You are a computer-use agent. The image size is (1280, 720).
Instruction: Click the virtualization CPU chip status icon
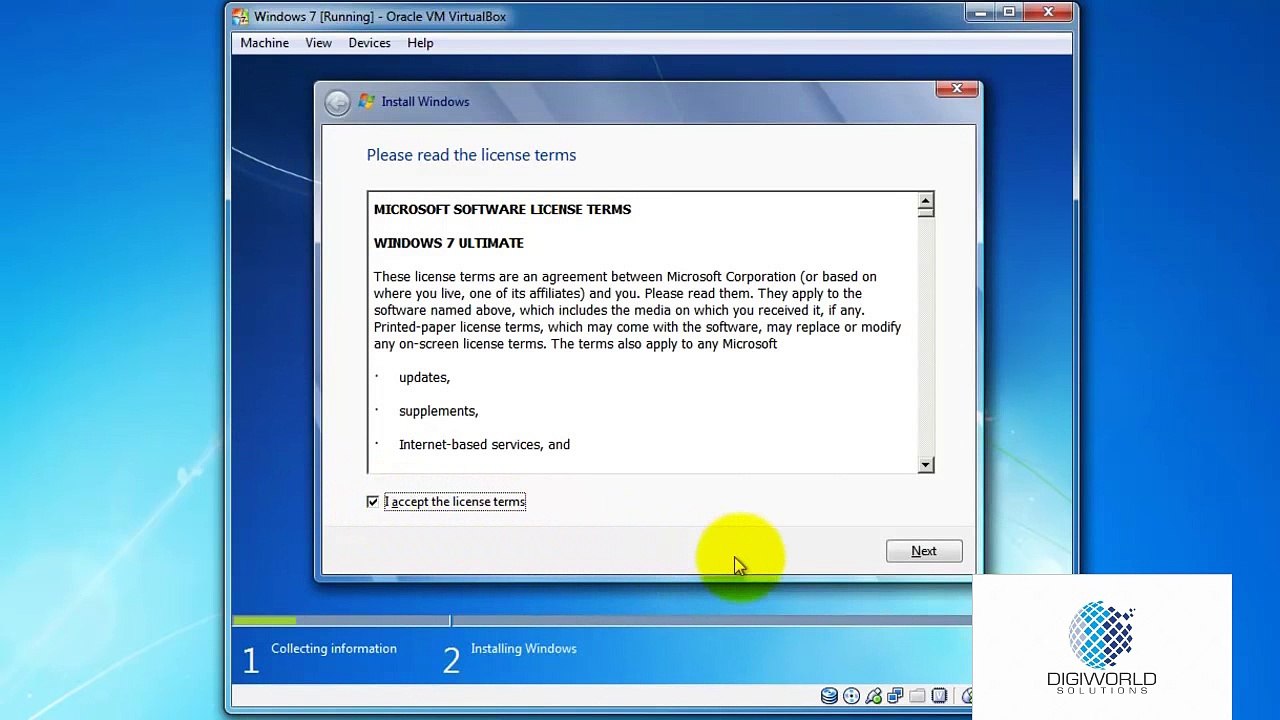point(939,696)
